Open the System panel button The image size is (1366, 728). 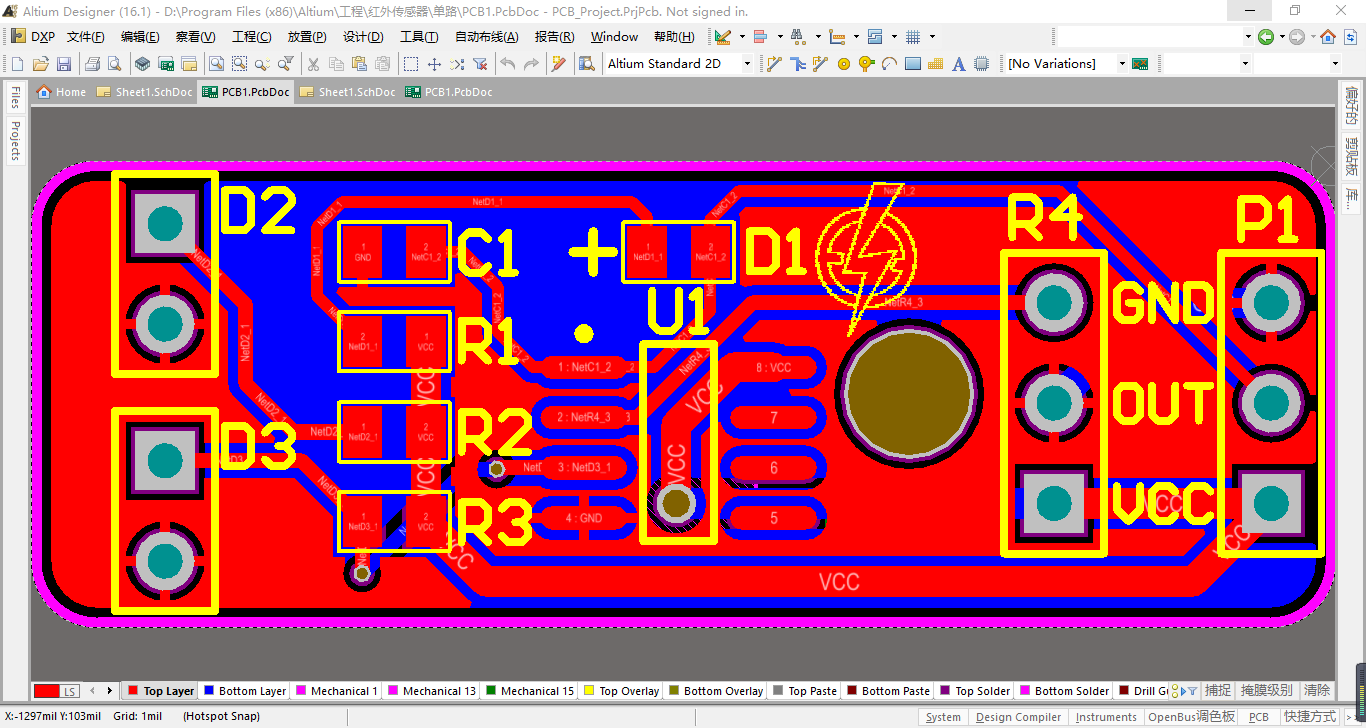(943, 717)
